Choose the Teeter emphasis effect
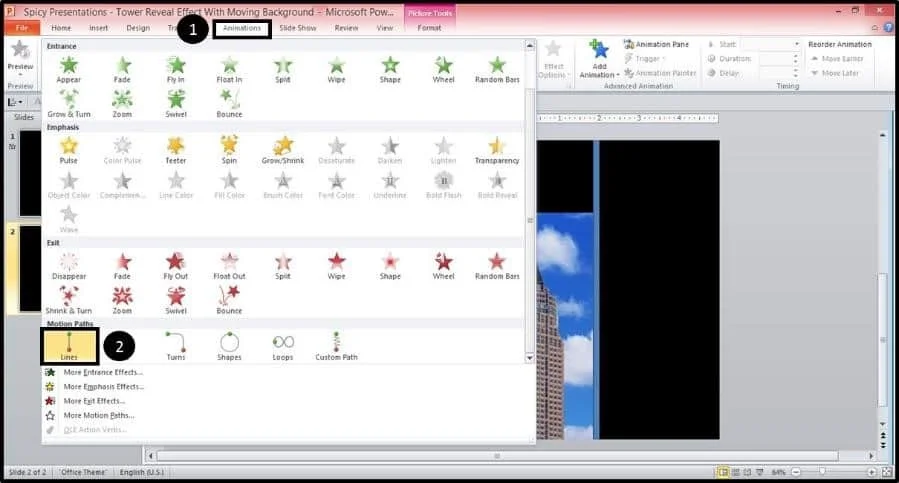899x483 pixels. pos(175,151)
